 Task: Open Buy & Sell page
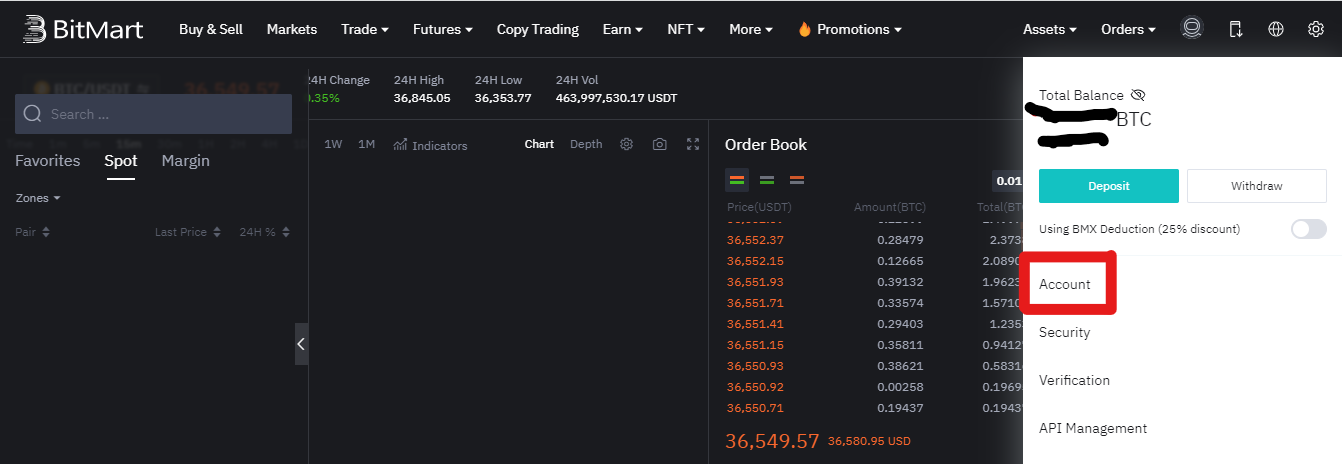[211, 29]
